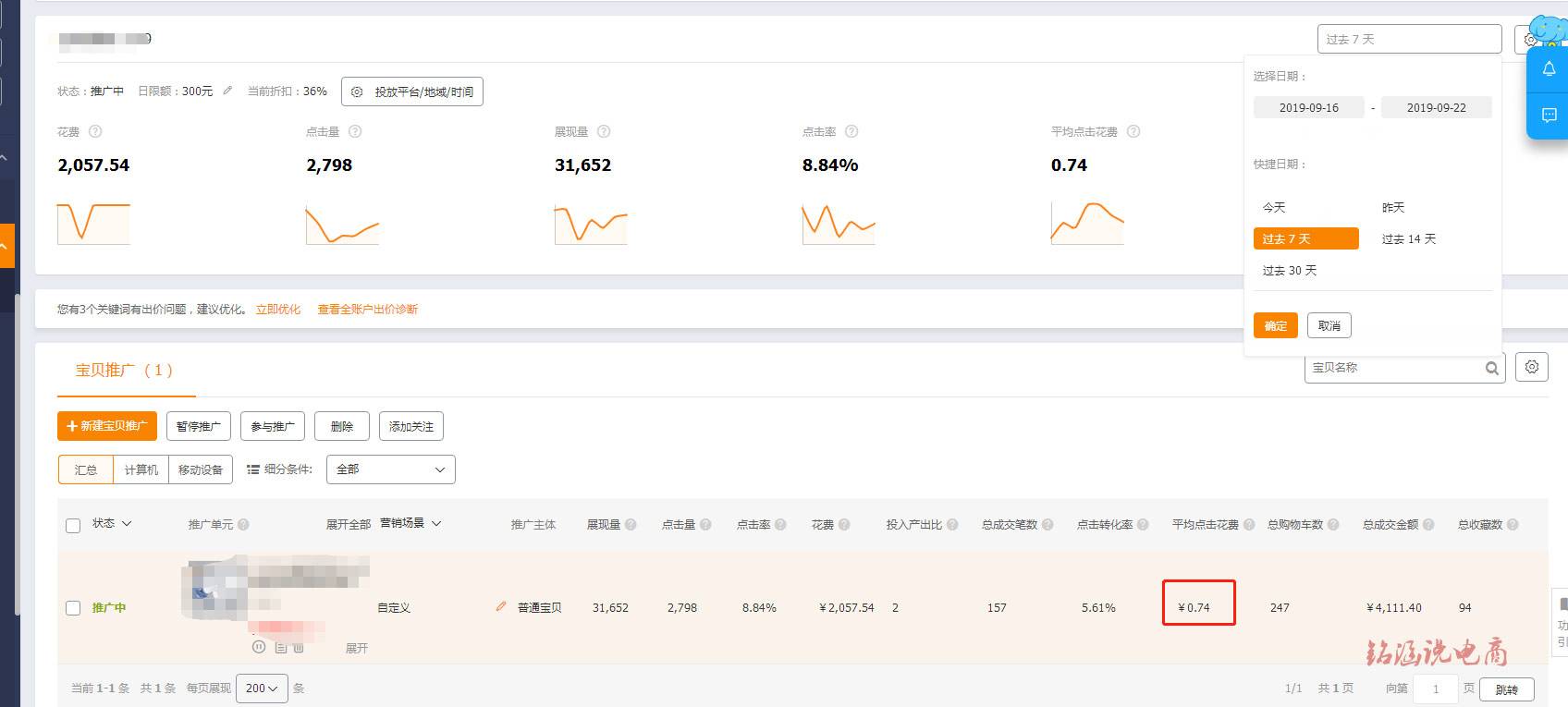Open the table column settings gear
The height and width of the screenshot is (707, 1568).
pos(1532,367)
